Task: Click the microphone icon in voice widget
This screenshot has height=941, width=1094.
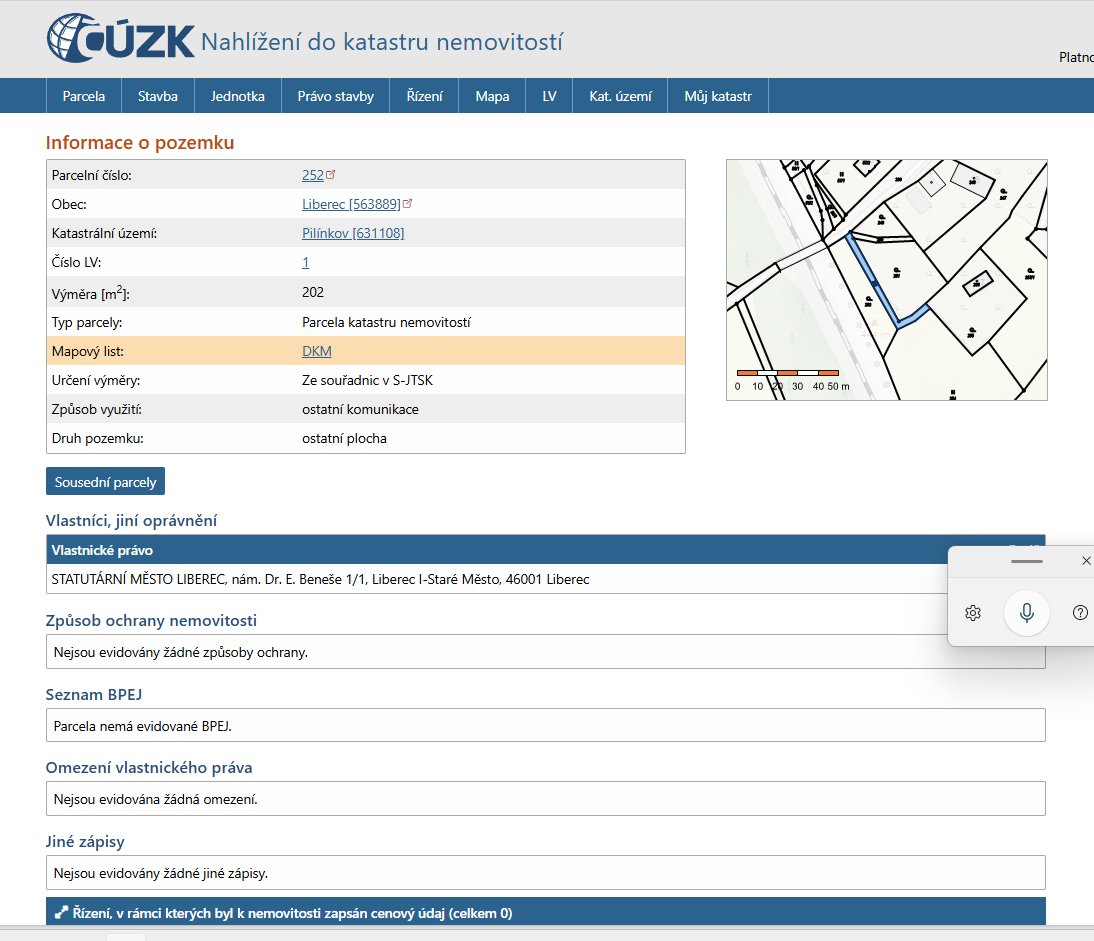Action: click(x=1026, y=613)
